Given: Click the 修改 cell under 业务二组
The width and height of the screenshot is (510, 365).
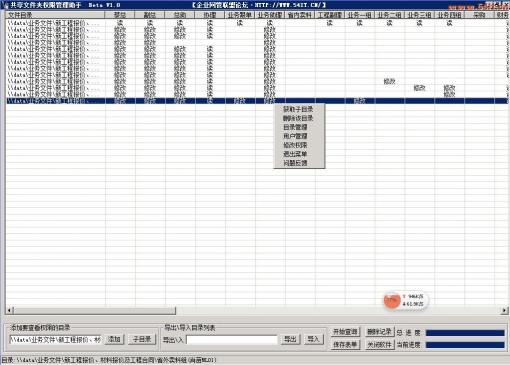Looking at the screenshot, I should (389, 81).
